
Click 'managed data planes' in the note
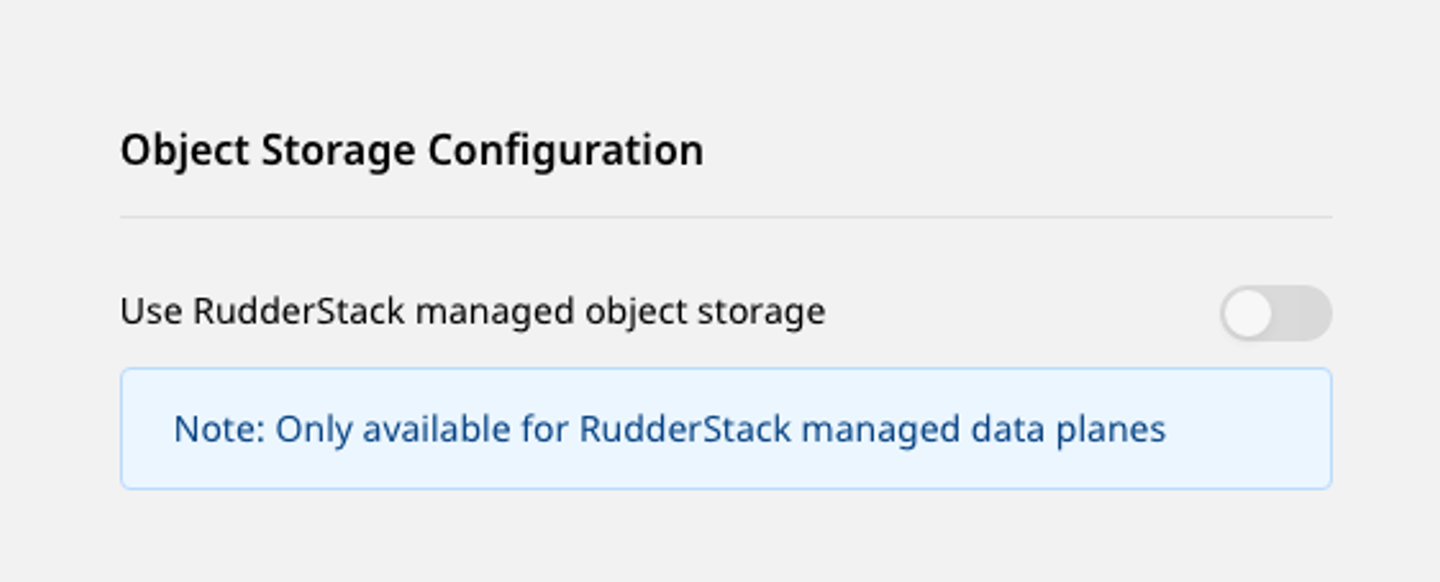(983, 430)
